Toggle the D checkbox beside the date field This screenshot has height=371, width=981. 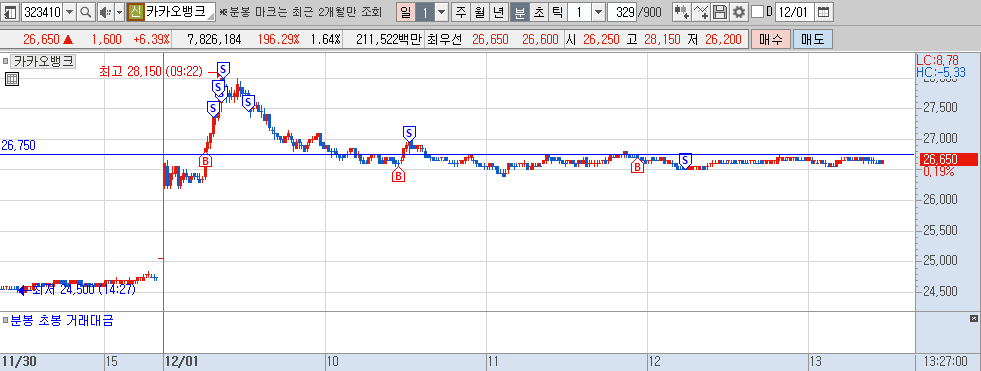(757, 12)
